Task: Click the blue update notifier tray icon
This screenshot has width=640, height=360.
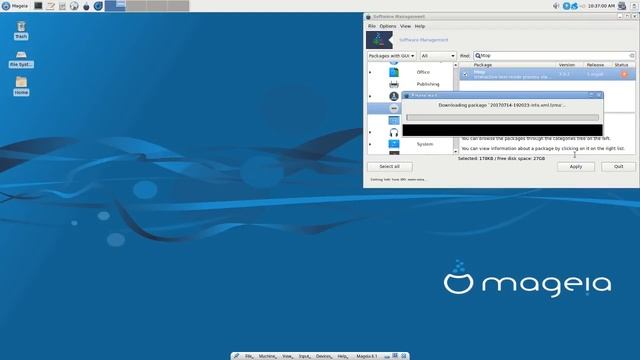Action: 566,6
